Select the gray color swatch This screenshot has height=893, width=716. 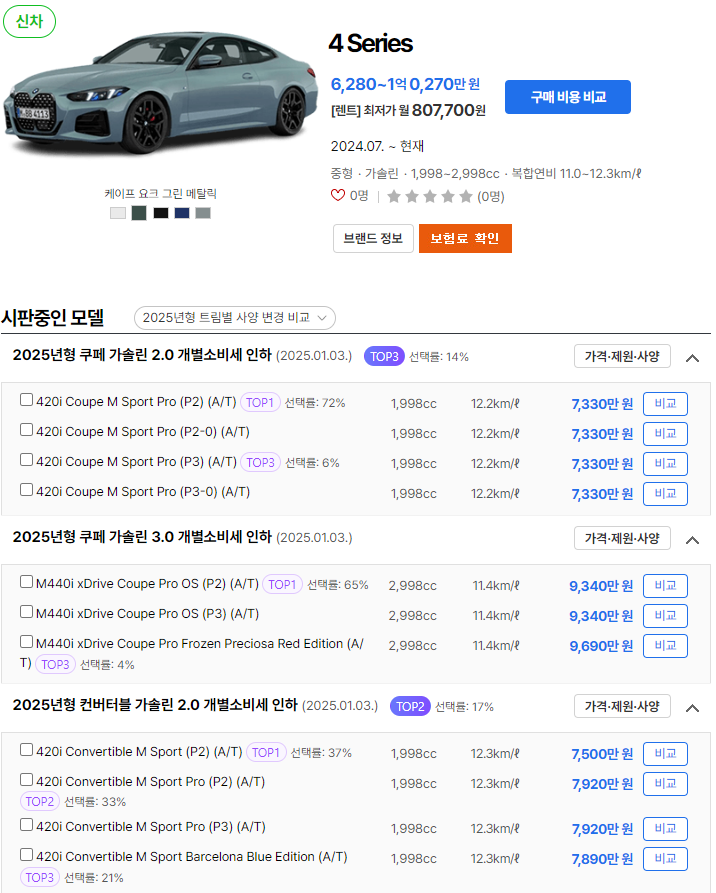point(203,213)
